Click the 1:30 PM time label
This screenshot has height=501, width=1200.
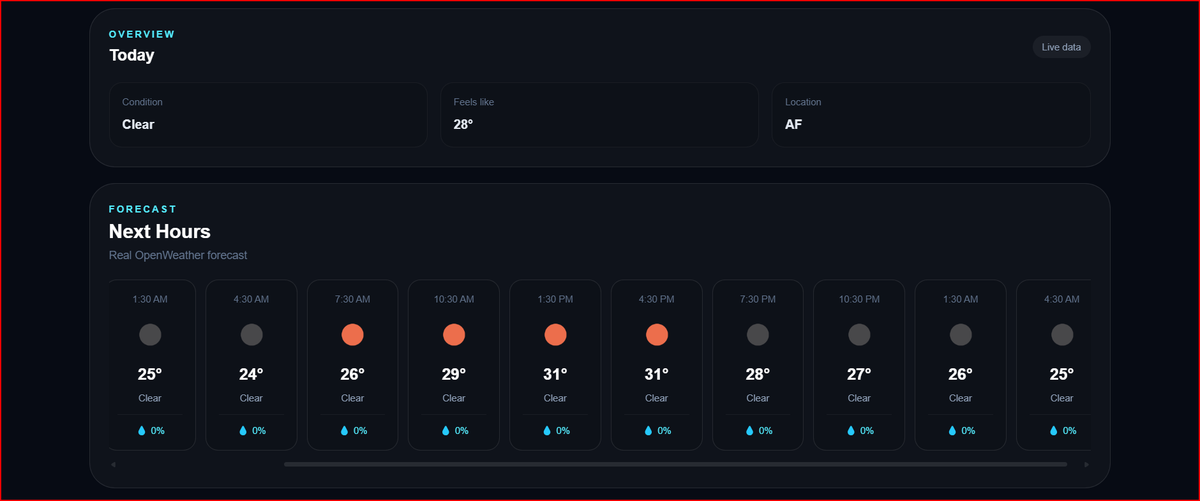555,299
